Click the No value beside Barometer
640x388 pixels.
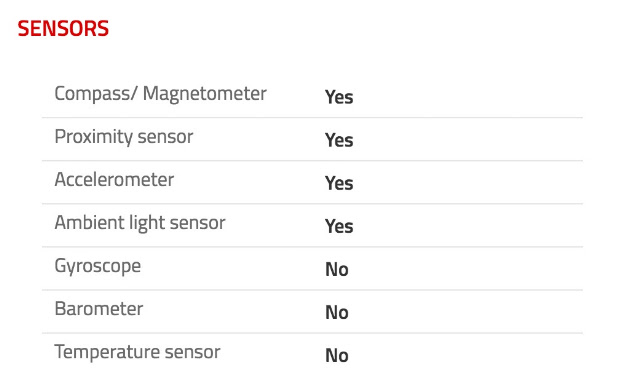[337, 313]
